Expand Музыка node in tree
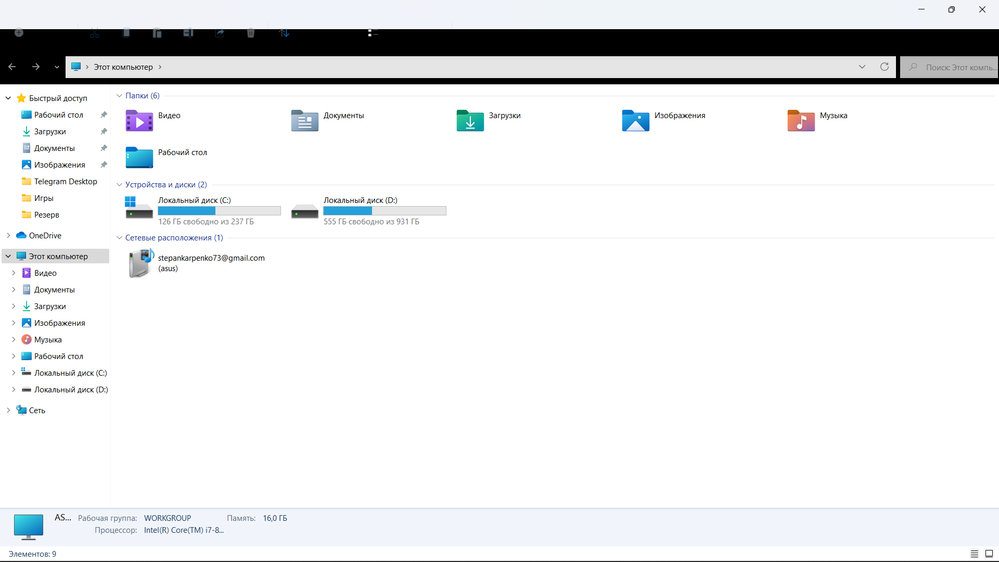The height and width of the screenshot is (562, 999). (13, 340)
